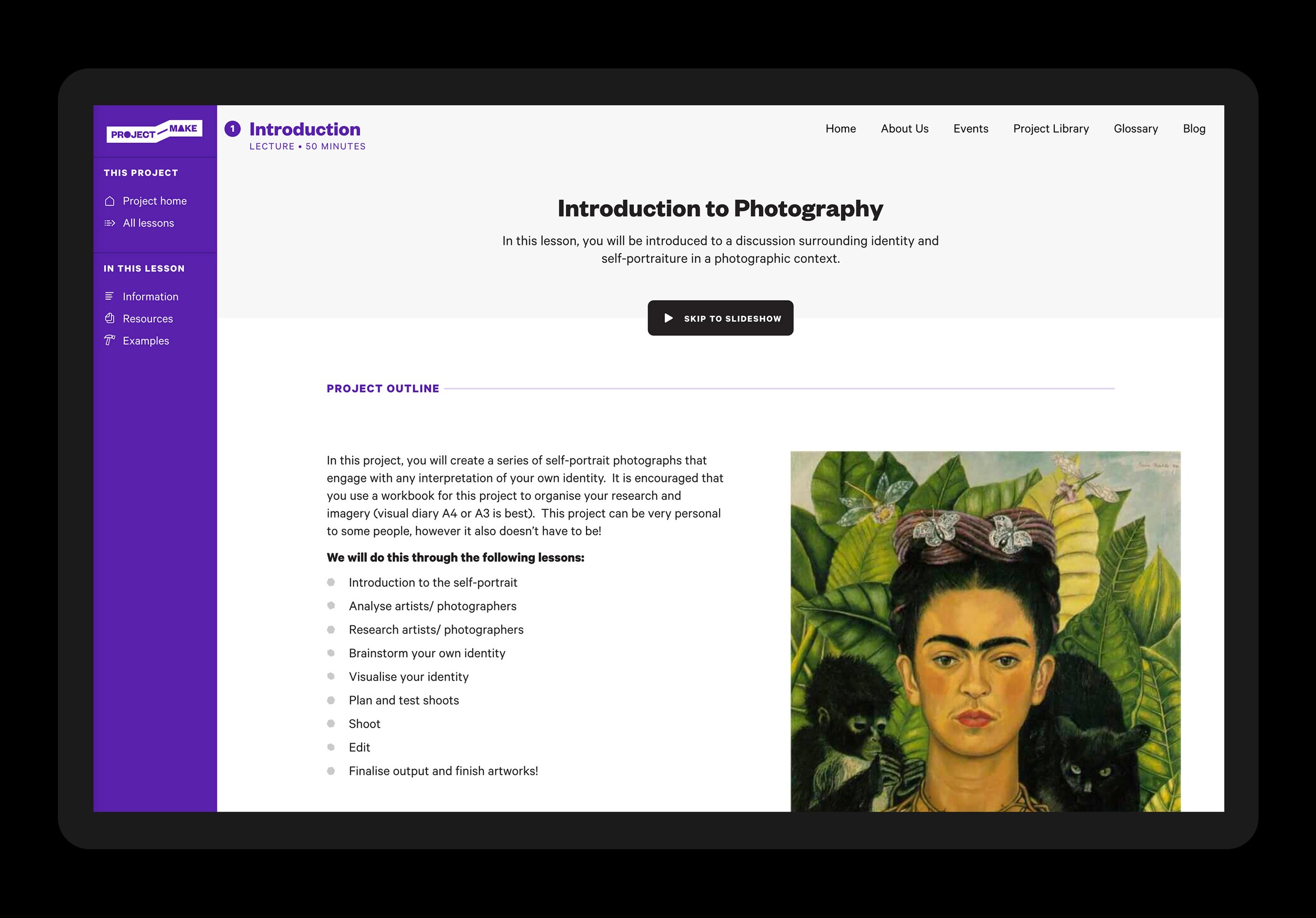The height and width of the screenshot is (918, 1316).
Task: Click the Project Make logo
Action: click(154, 131)
